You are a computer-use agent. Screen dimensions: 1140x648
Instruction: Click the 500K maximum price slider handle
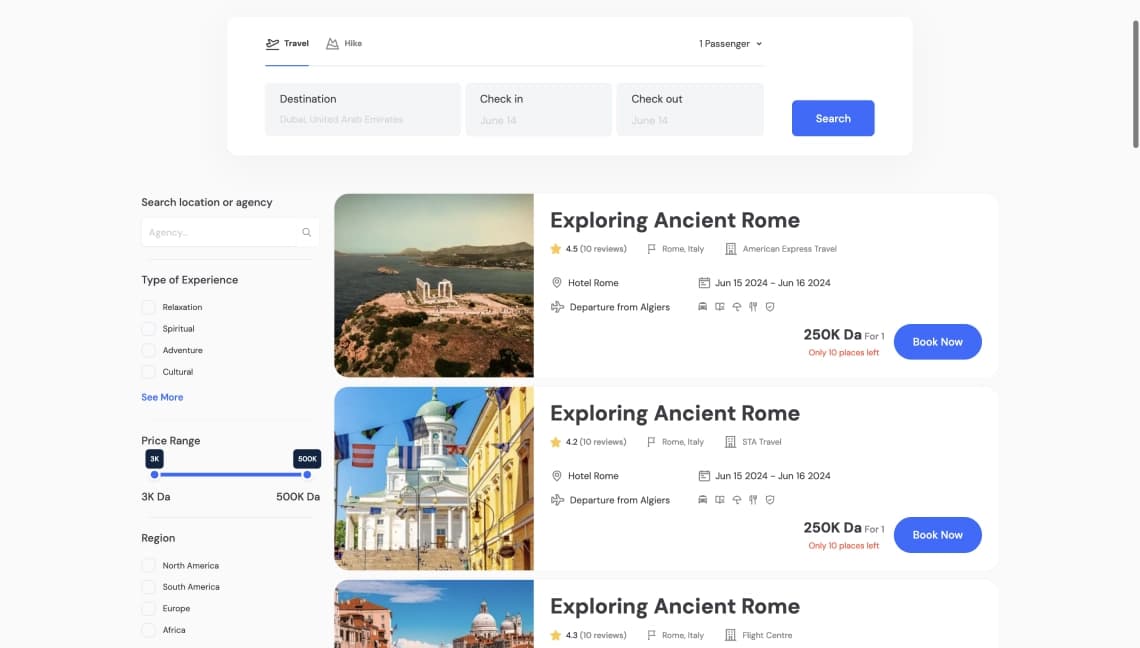[x=307, y=475]
